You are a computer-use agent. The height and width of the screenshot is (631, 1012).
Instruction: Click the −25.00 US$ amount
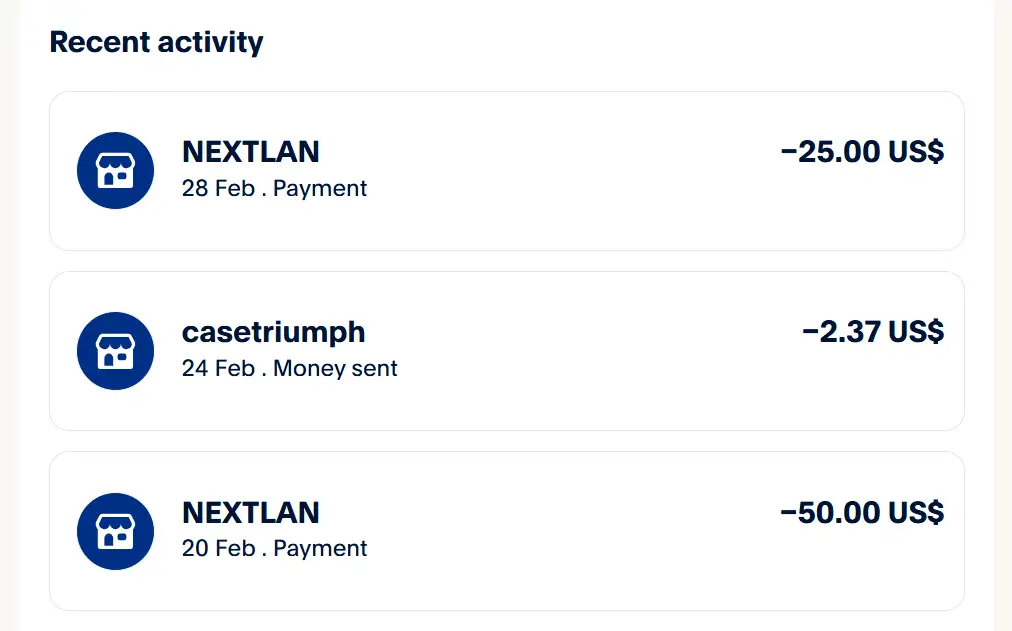(x=861, y=152)
